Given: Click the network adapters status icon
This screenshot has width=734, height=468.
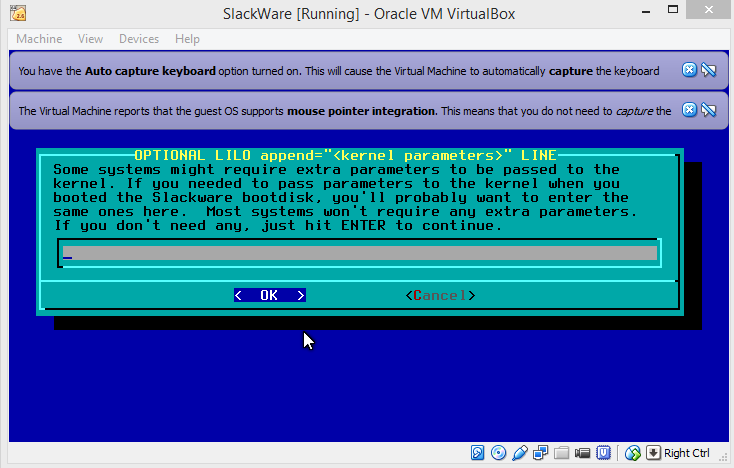Looking at the screenshot, I should 541,453.
